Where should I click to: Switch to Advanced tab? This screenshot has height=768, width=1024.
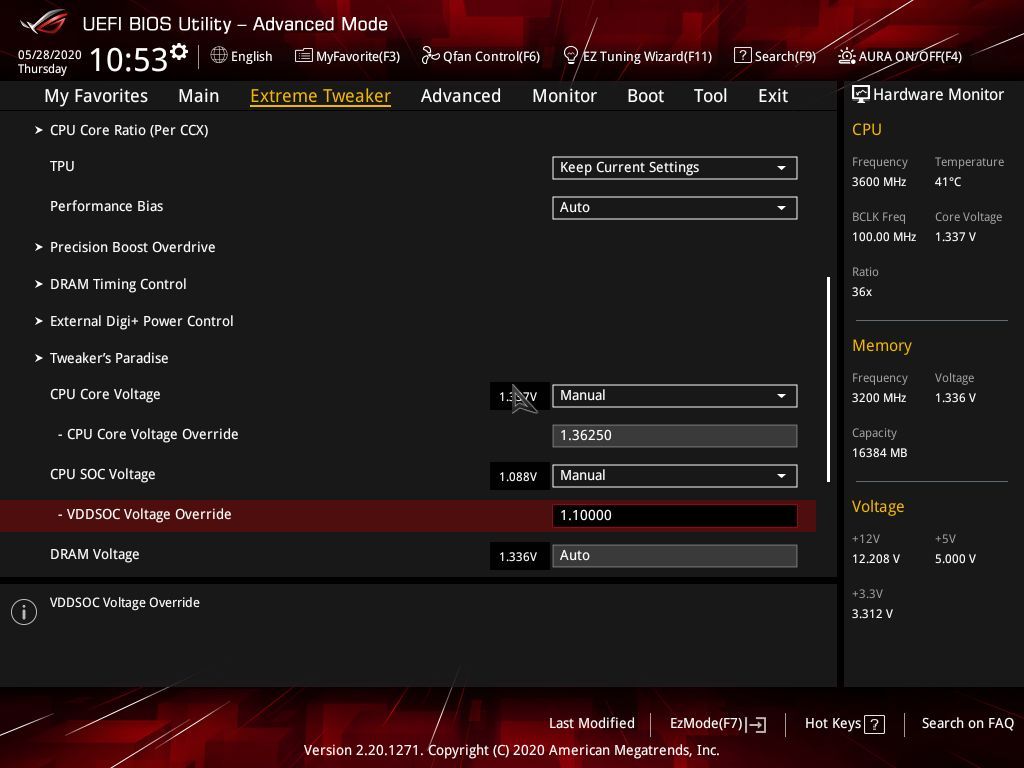click(x=461, y=96)
